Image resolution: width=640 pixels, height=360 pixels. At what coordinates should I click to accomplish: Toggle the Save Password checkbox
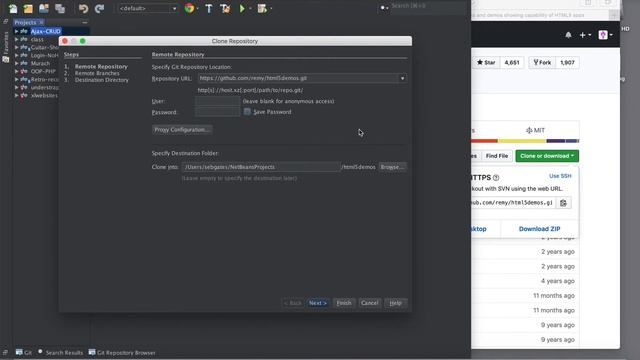(x=247, y=111)
